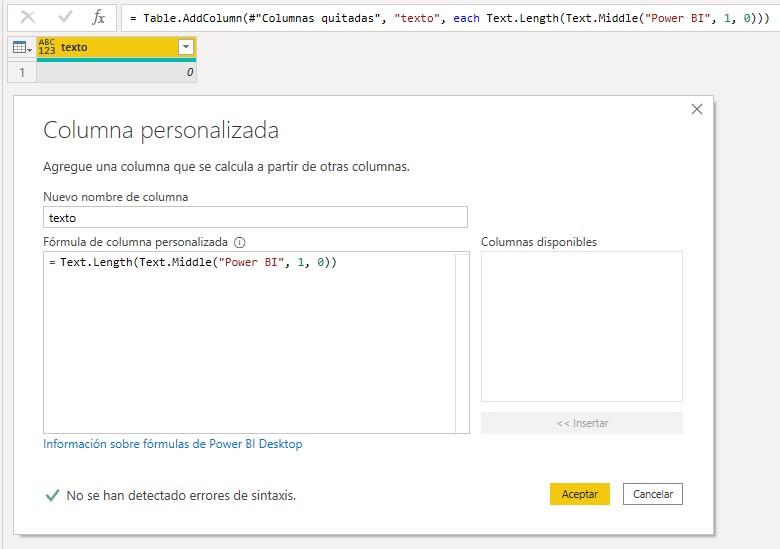Click the formula editor vertical scrollbar
The height and width of the screenshot is (549, 780).
tap(461, 340)
